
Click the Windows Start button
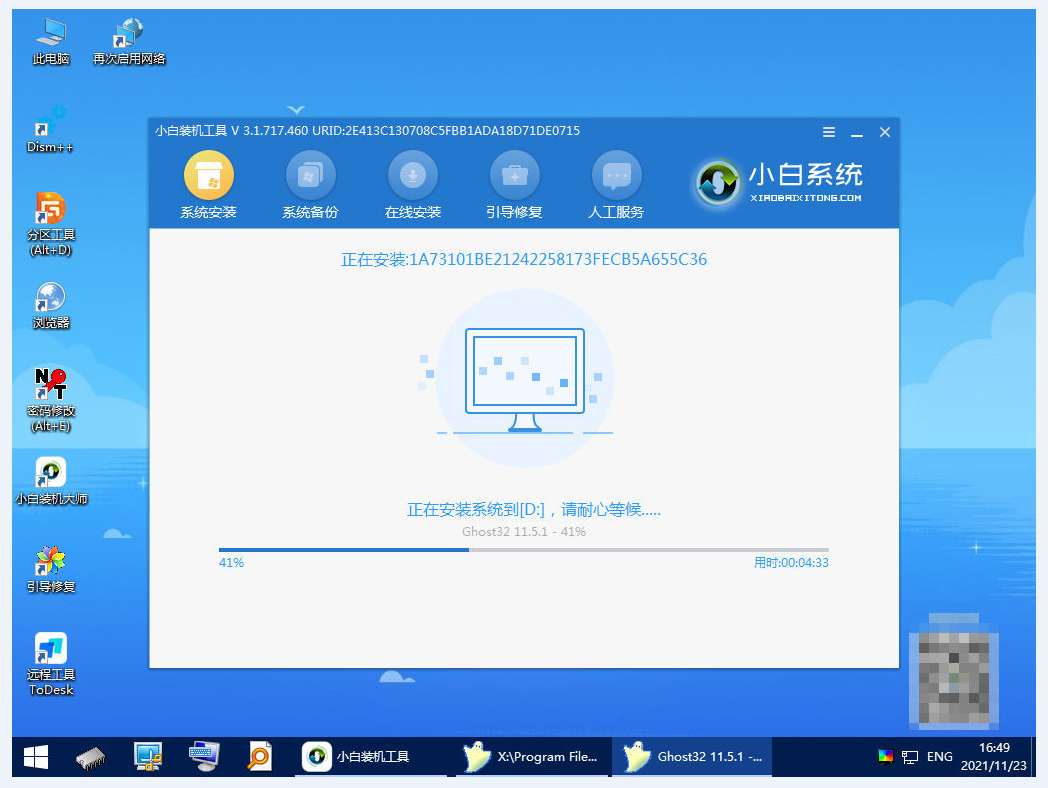point(36,756)
